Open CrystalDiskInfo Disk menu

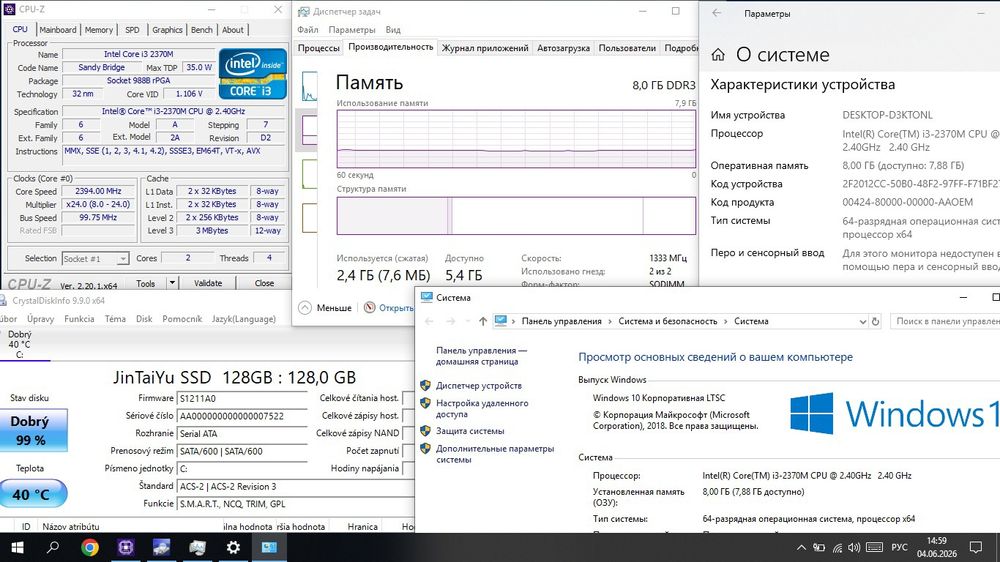pos(144,318)
